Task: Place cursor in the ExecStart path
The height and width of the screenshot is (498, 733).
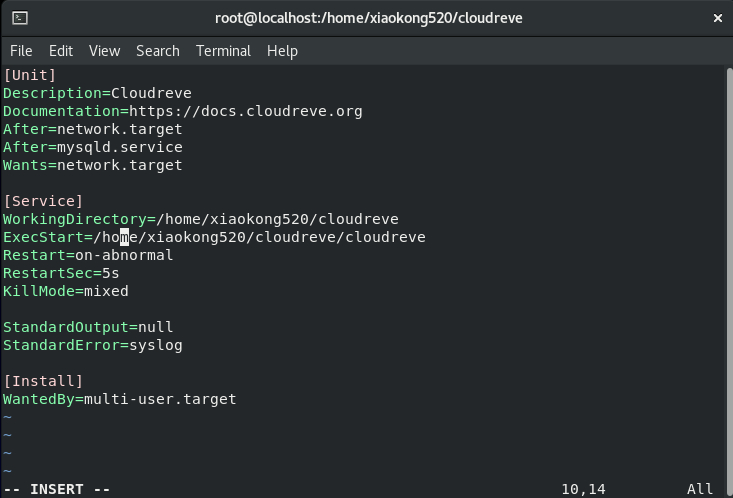Action: click(260, 237)
